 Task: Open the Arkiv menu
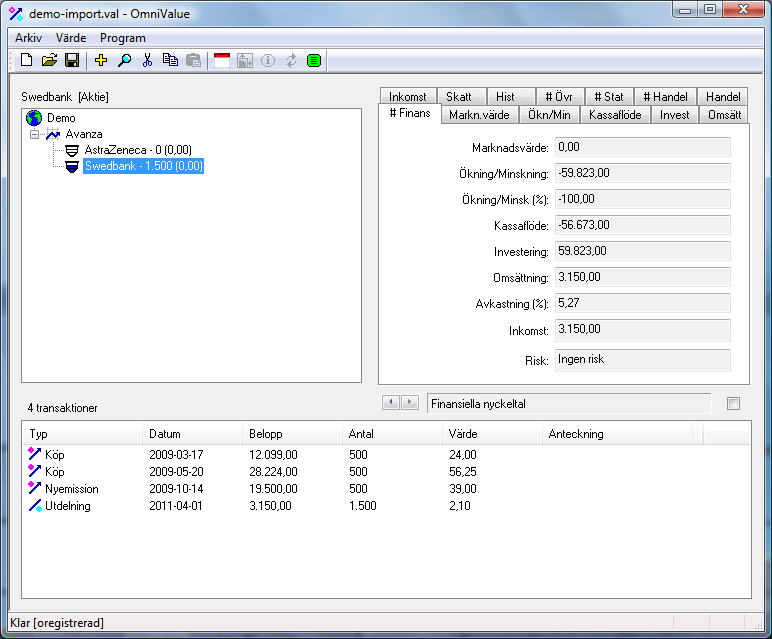tap(29, 38)
